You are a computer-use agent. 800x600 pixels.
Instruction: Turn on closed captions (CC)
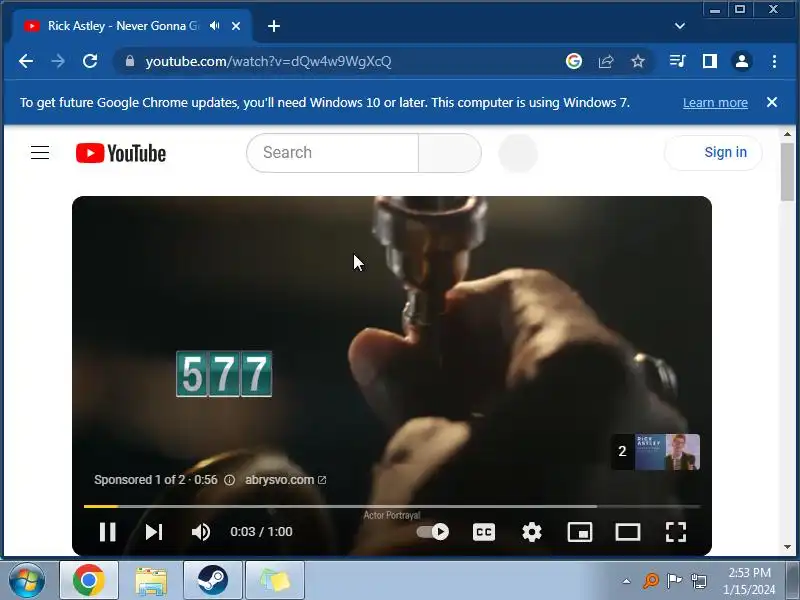(x=484, y=532)
